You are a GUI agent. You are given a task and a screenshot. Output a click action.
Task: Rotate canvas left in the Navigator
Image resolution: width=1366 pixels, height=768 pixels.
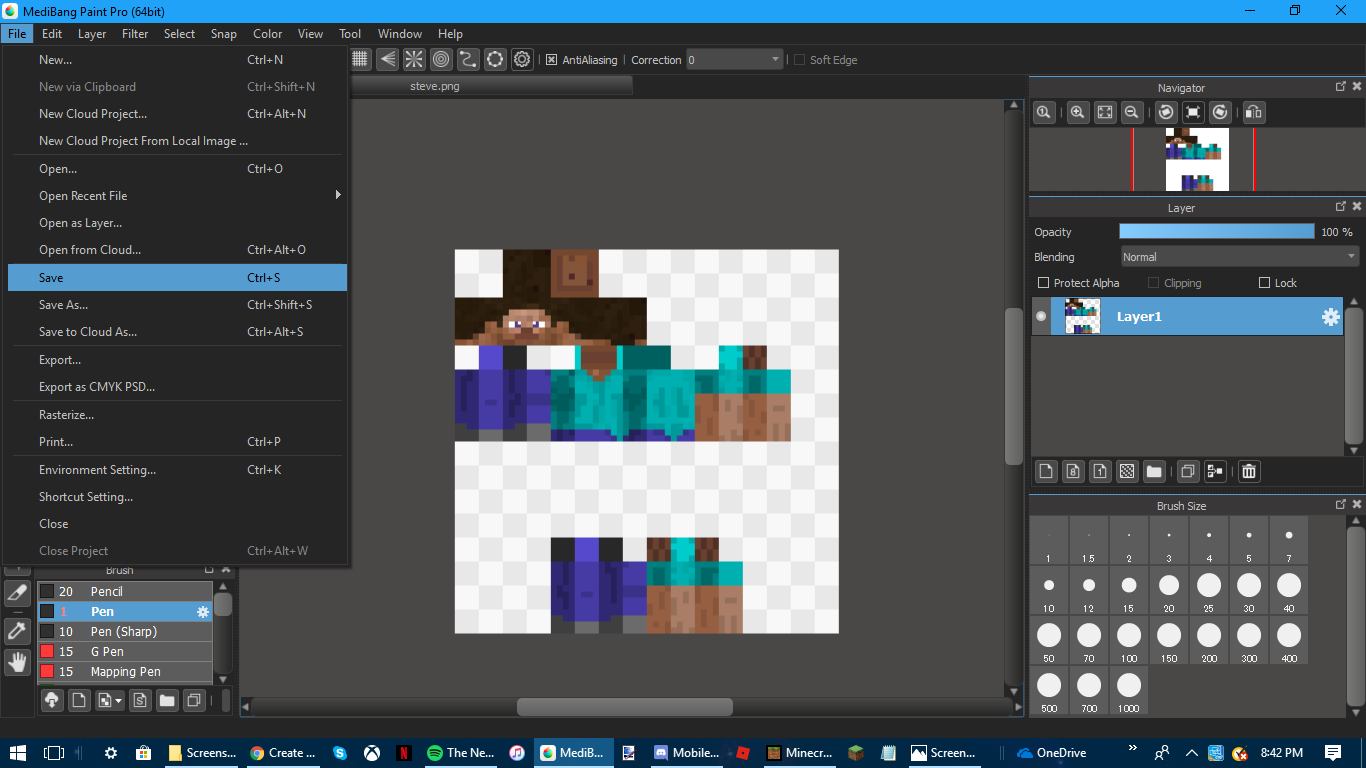click(1166, 113)
